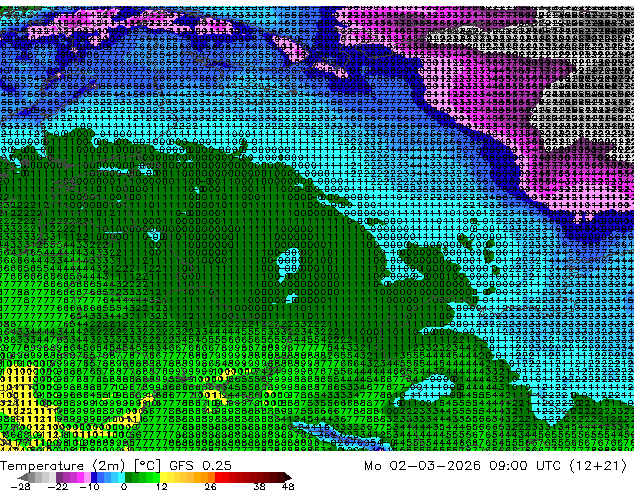
Task: Click the "0" legend value
Action: tap(124, 486)
